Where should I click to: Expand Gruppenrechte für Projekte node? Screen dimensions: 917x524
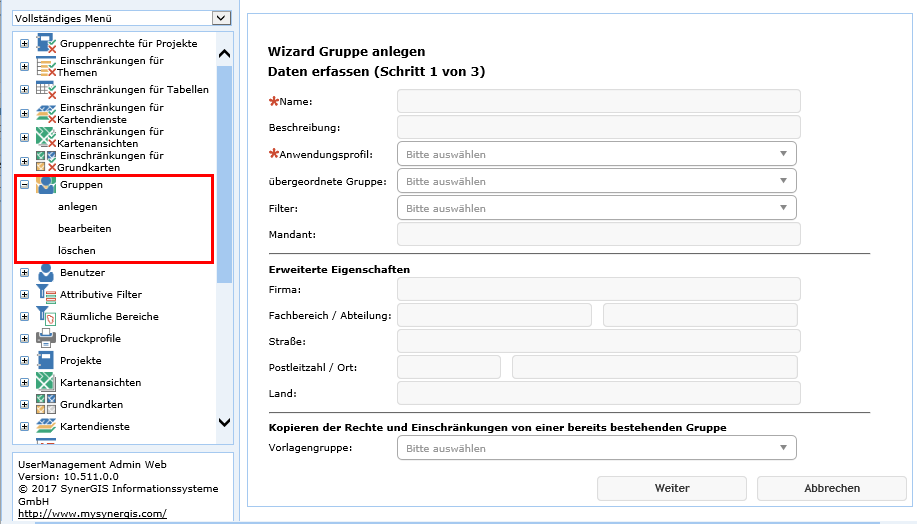point(25,43)
